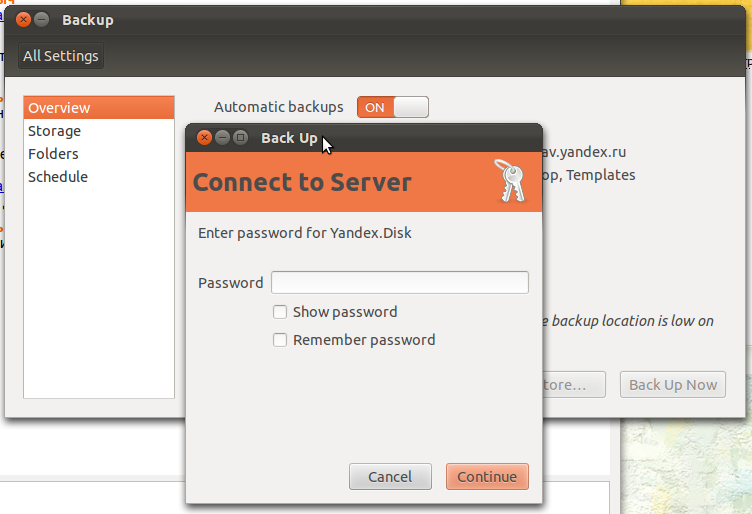
Task: Select Overview in the Backup sidebar
Action: tap(99, 108)
